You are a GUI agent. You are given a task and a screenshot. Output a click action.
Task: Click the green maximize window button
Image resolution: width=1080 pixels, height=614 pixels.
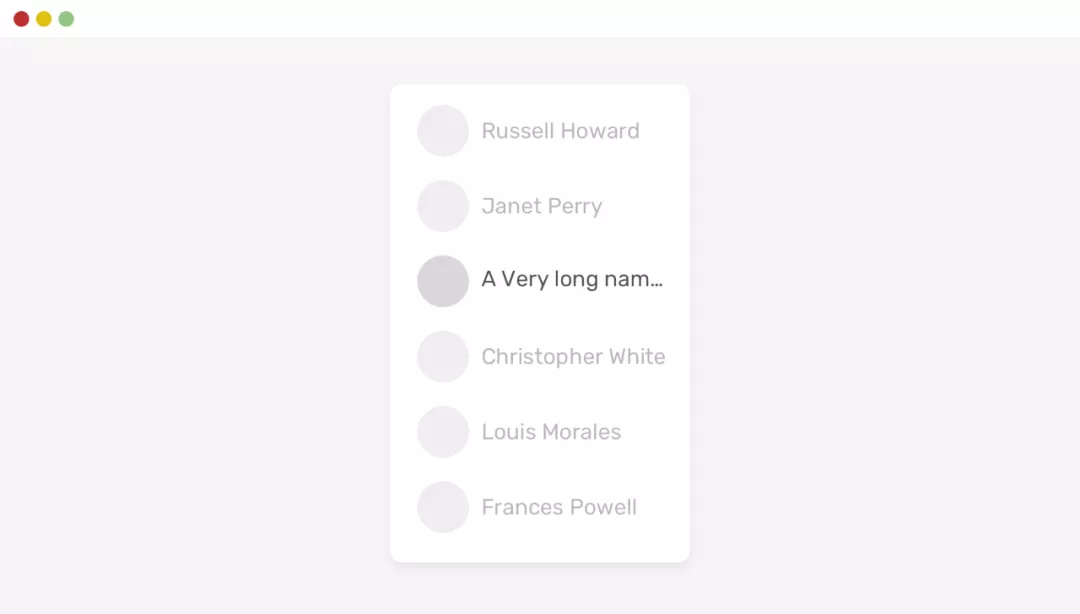pyautogui.click(x=66, y=19)
